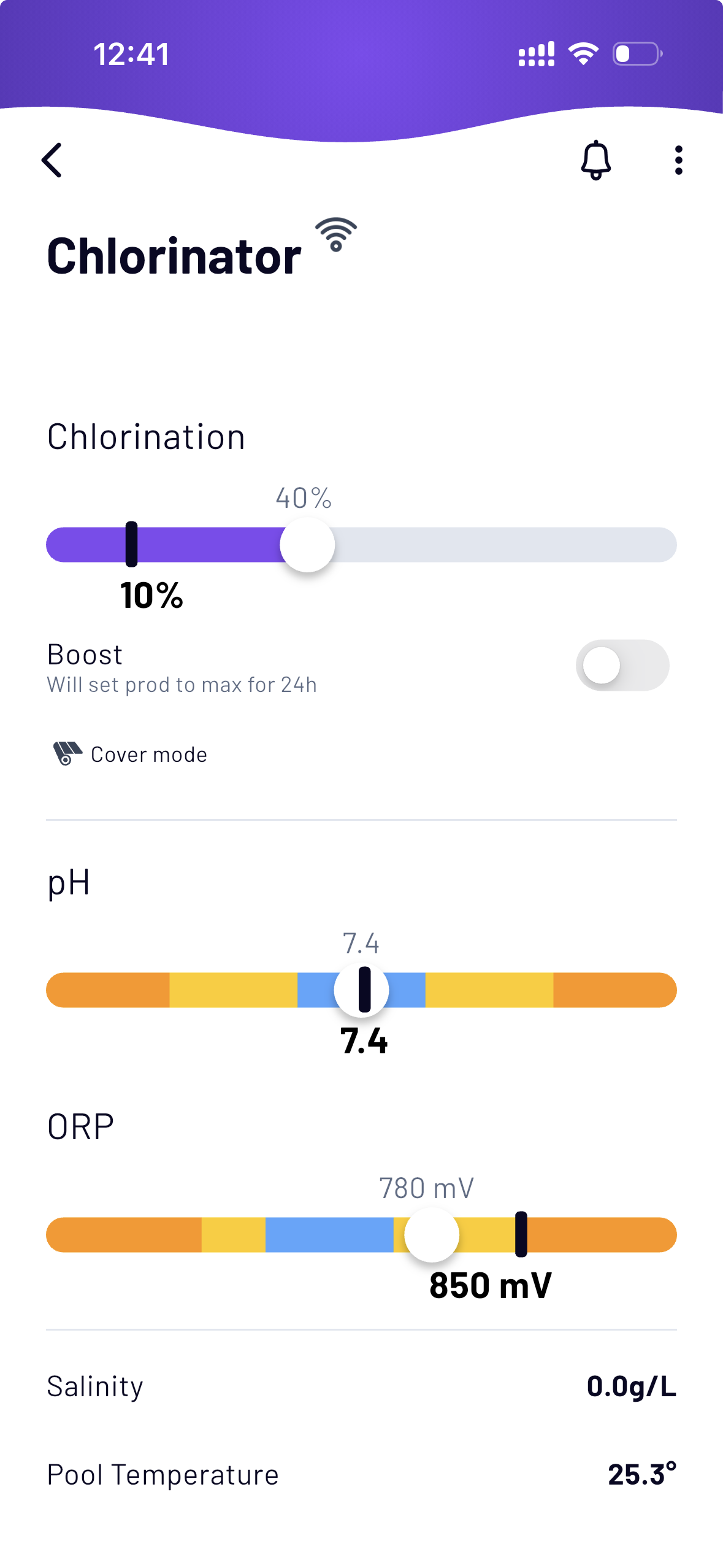Click the Chlorination slider white handle
Viewport: 723px width, 1568px height.
(x=307, y=545)
